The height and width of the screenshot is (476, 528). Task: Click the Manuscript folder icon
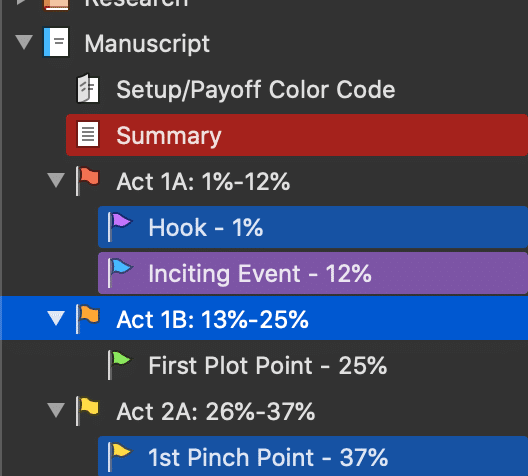pos(56,42)
